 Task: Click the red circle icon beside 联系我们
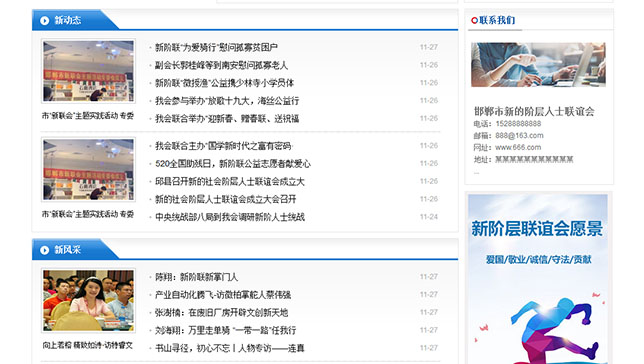pos(474,20)
